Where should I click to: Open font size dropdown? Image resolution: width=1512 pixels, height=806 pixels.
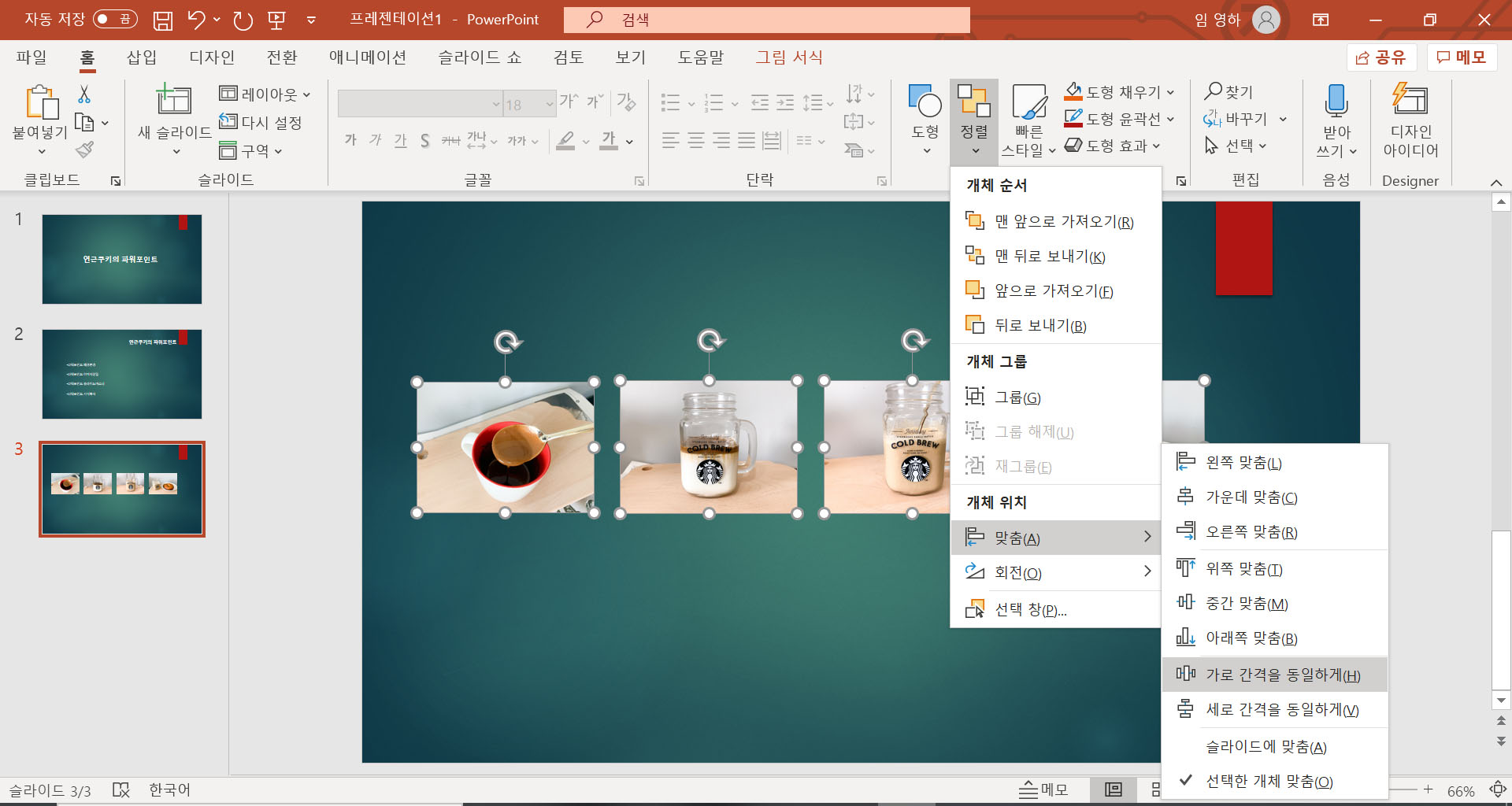coord(550,104)
